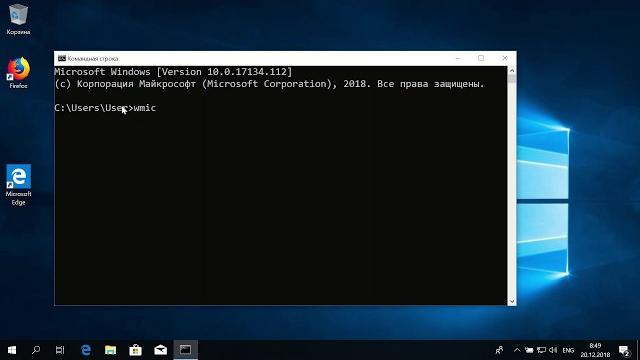This screenshot has height=360, width=640.
Task: Open the Action Center notifications icon
Action: click(624, 350)
